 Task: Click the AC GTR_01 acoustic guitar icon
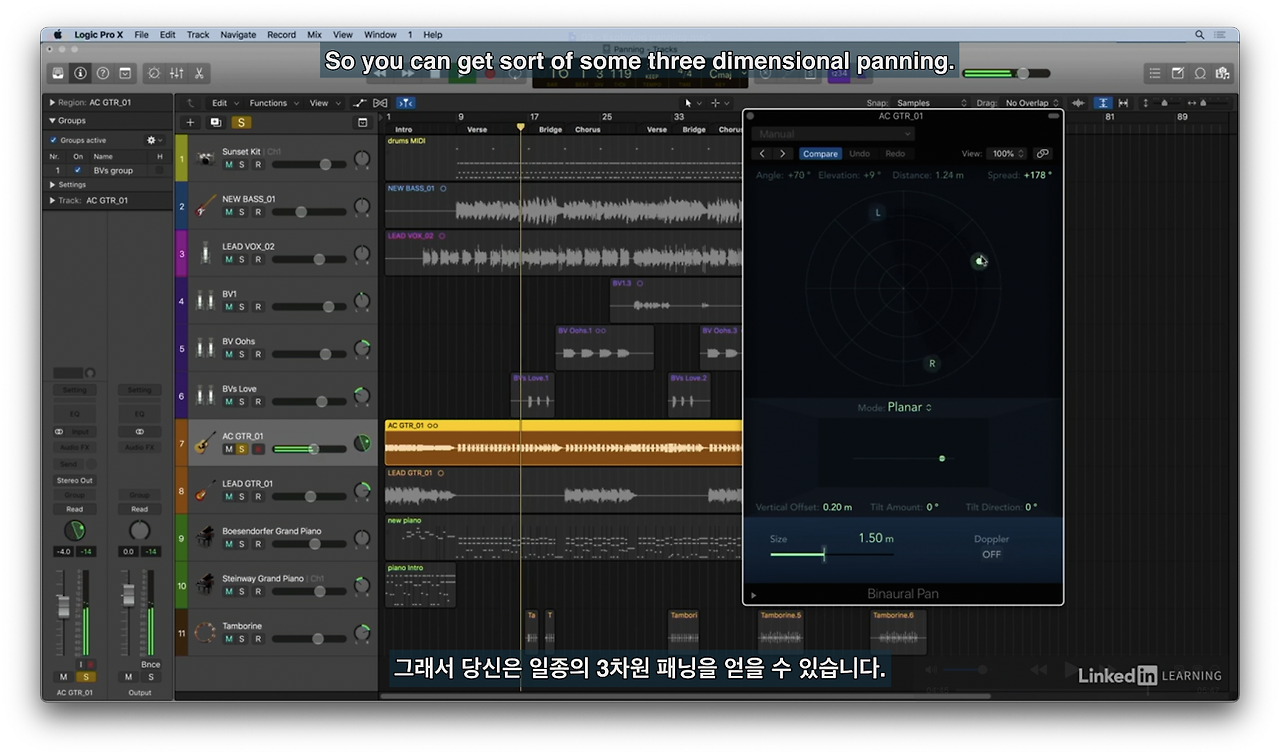206,442
